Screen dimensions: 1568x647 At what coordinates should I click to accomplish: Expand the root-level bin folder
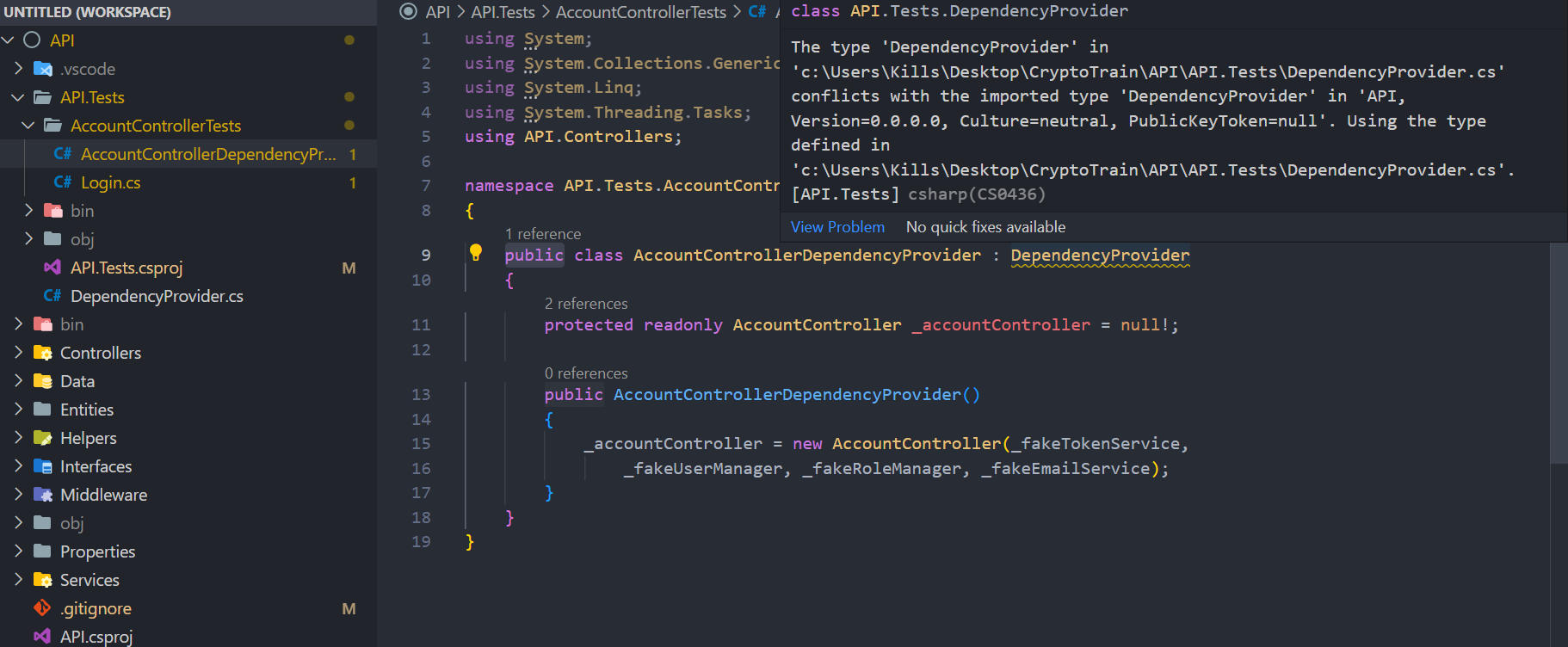(19, 324)
